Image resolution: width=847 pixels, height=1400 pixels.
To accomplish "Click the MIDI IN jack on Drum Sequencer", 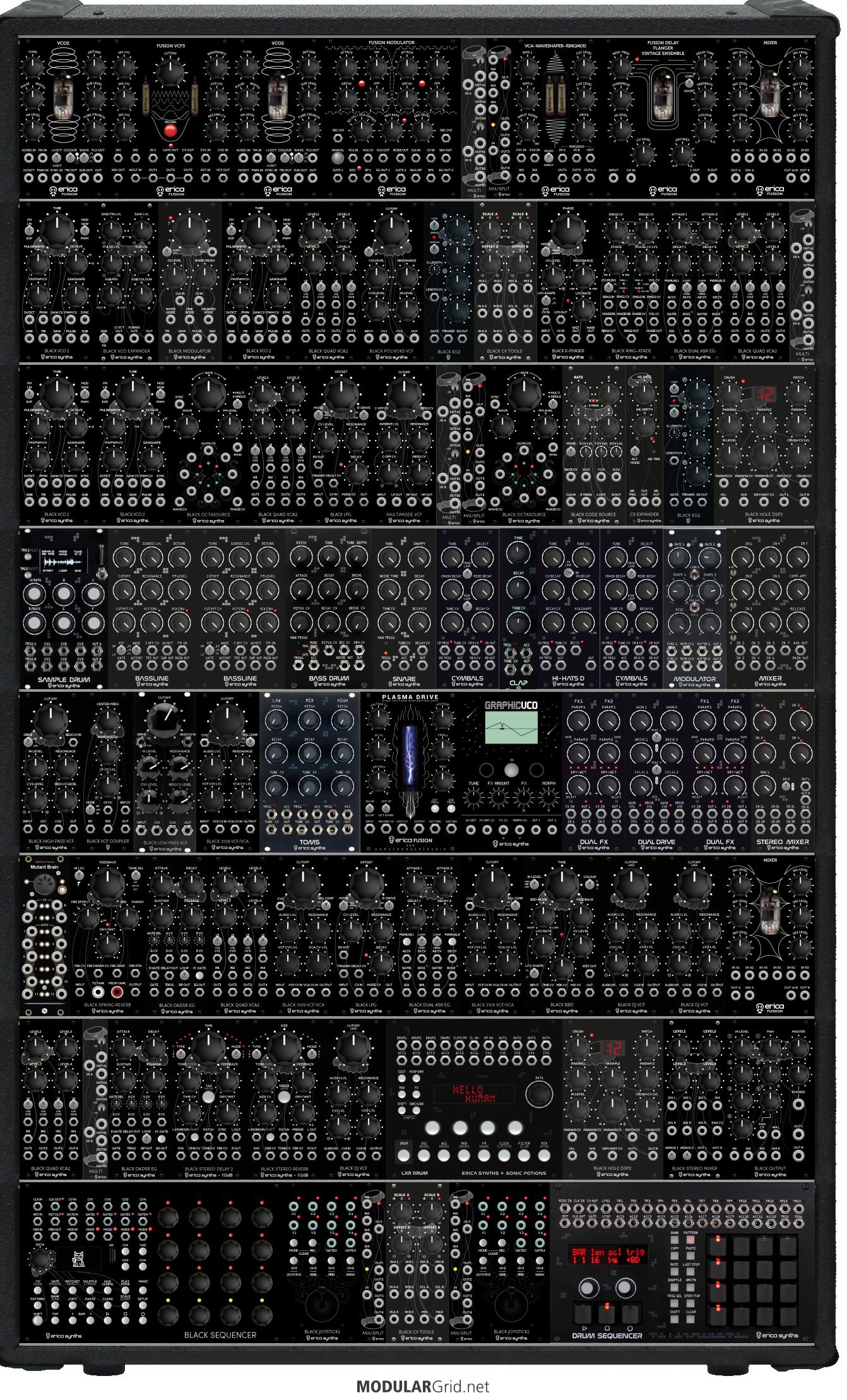I will pos(565,1209).
